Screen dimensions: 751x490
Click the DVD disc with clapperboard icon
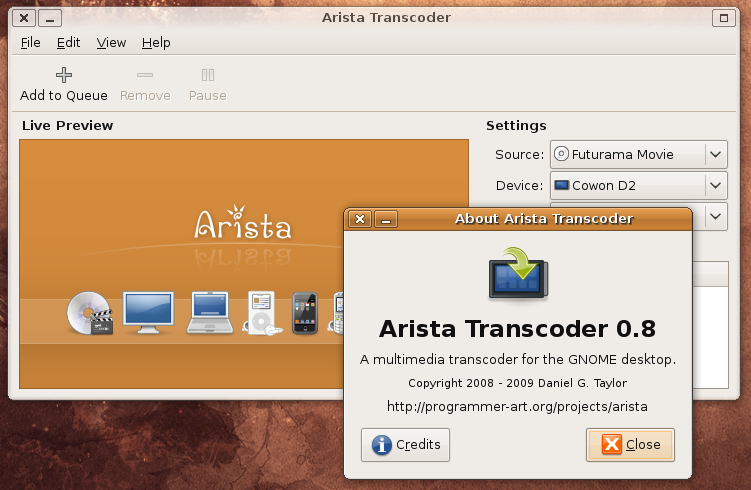(90, 313)
